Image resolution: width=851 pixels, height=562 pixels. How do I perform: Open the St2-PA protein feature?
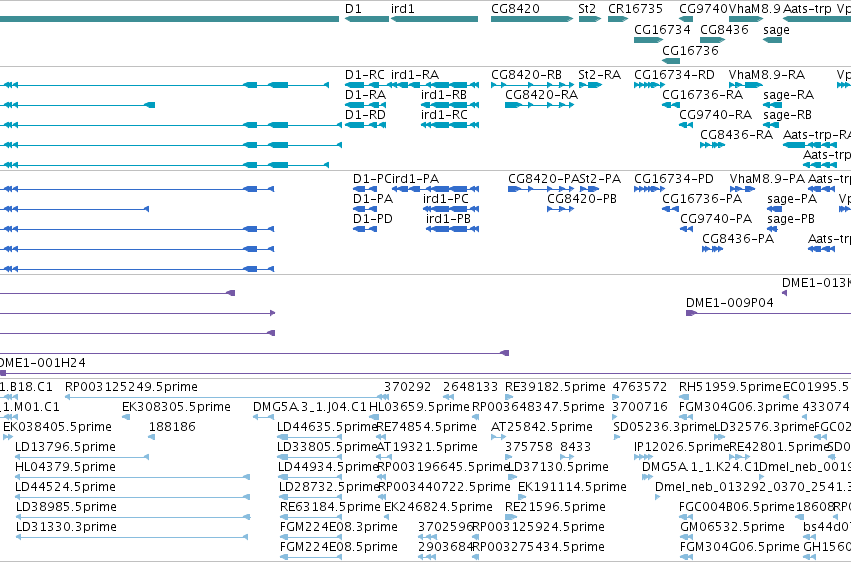pos(589,189)
